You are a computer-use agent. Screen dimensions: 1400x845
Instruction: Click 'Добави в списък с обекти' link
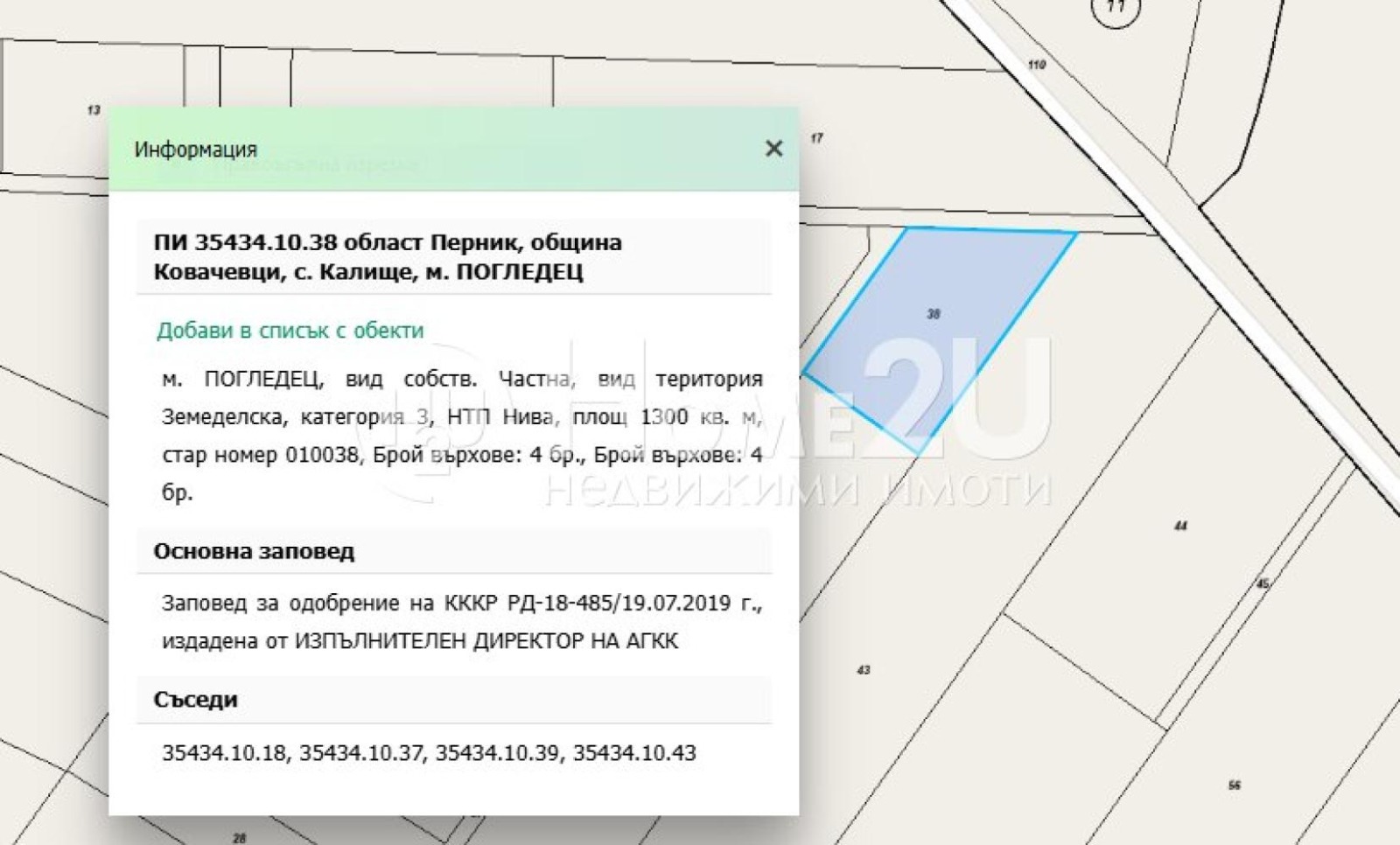pyautogui.click(x=290, y=331)
